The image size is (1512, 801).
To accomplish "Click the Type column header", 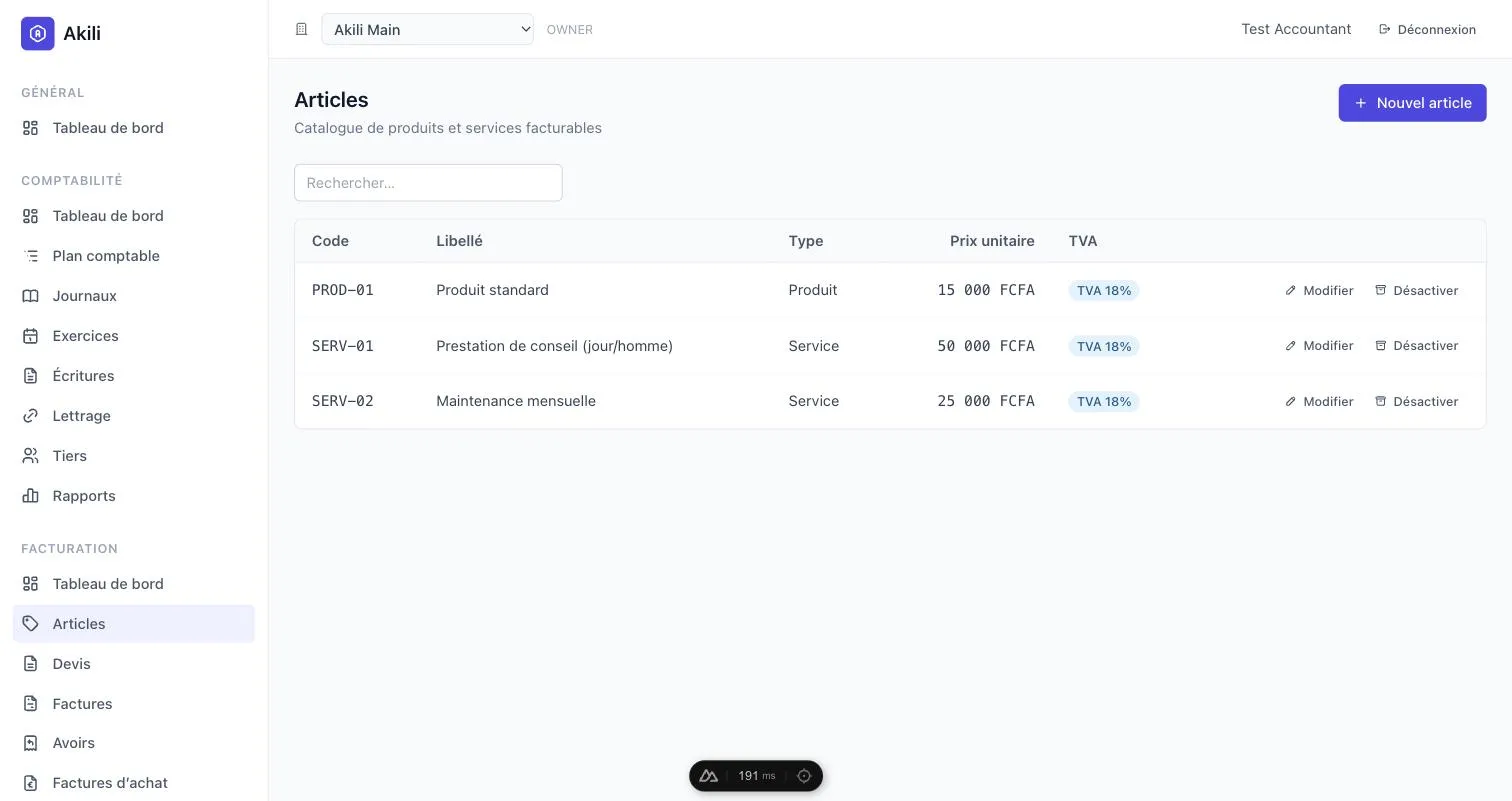I will (806, 241).
